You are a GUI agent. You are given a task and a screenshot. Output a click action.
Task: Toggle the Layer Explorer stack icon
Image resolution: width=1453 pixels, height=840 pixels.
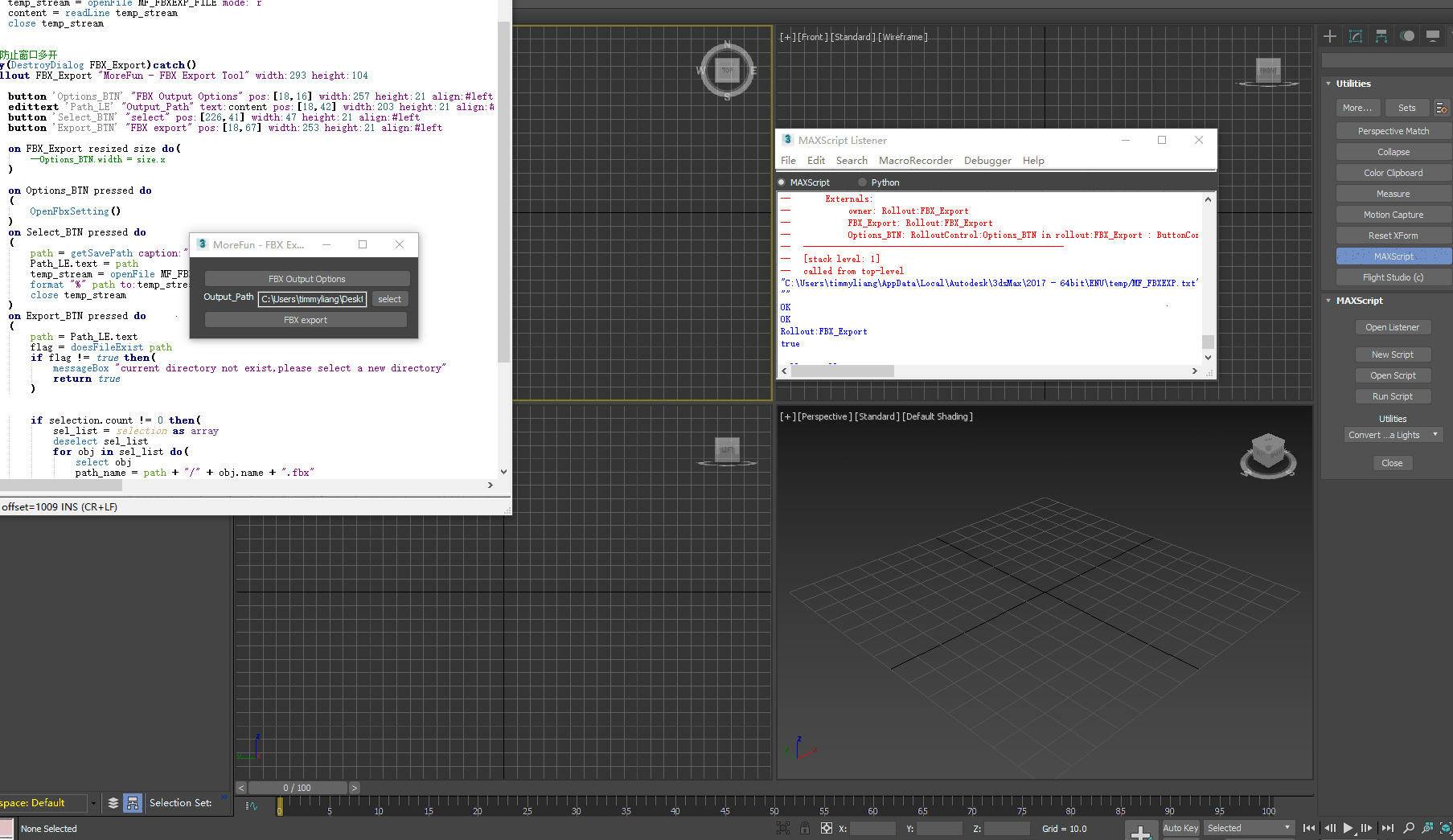(113, 802)
